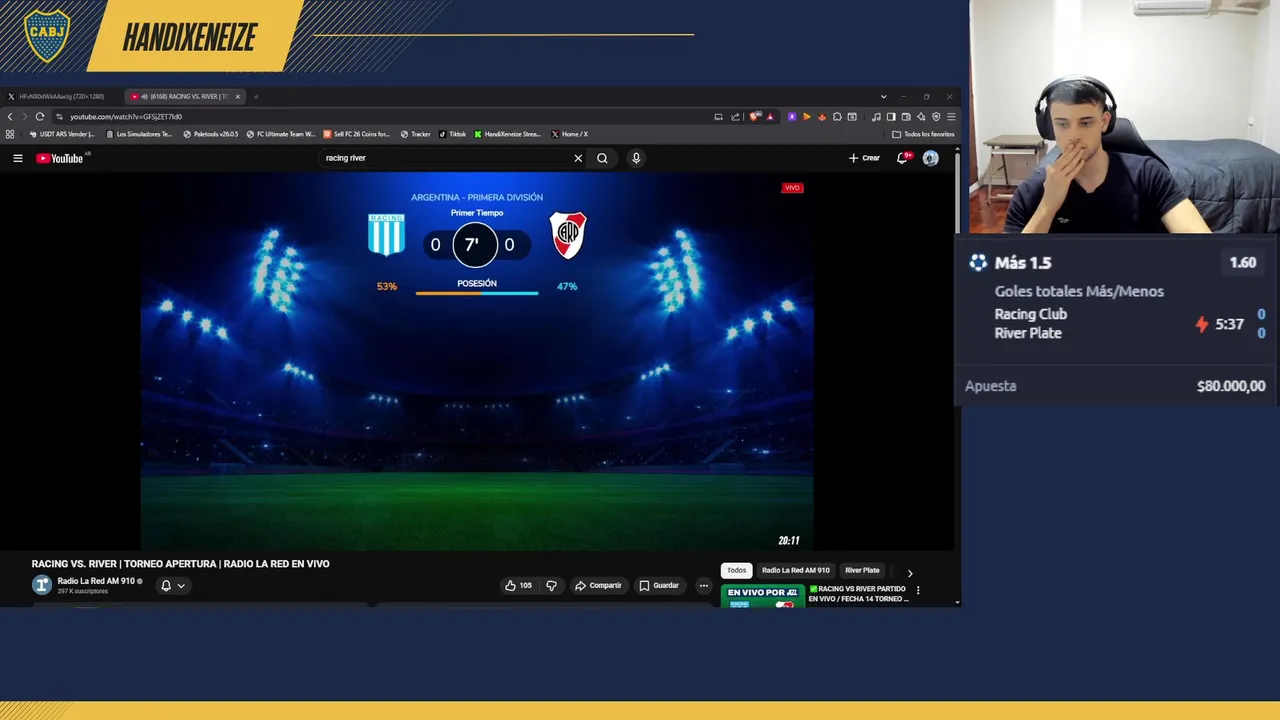Image resolution: width=1280 pixels, height=720 pixels.
Task: Open the Los Simuladores bookmark
Action: click(x=139, y=134)
